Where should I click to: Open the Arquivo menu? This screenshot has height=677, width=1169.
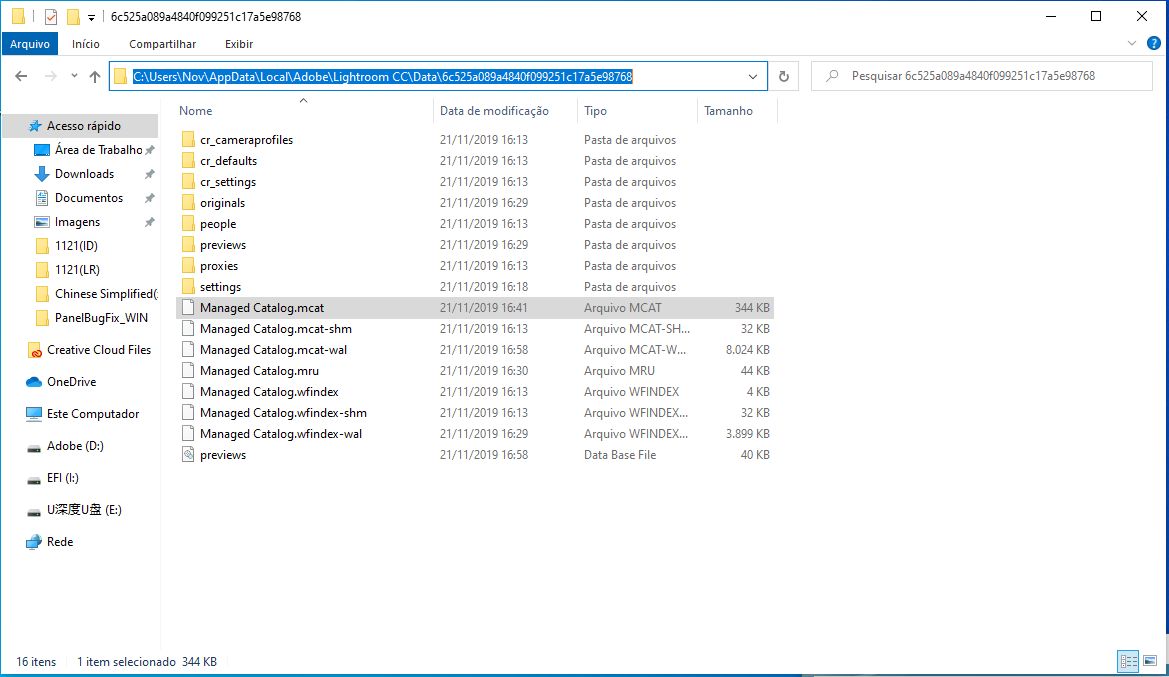point(30,44)
